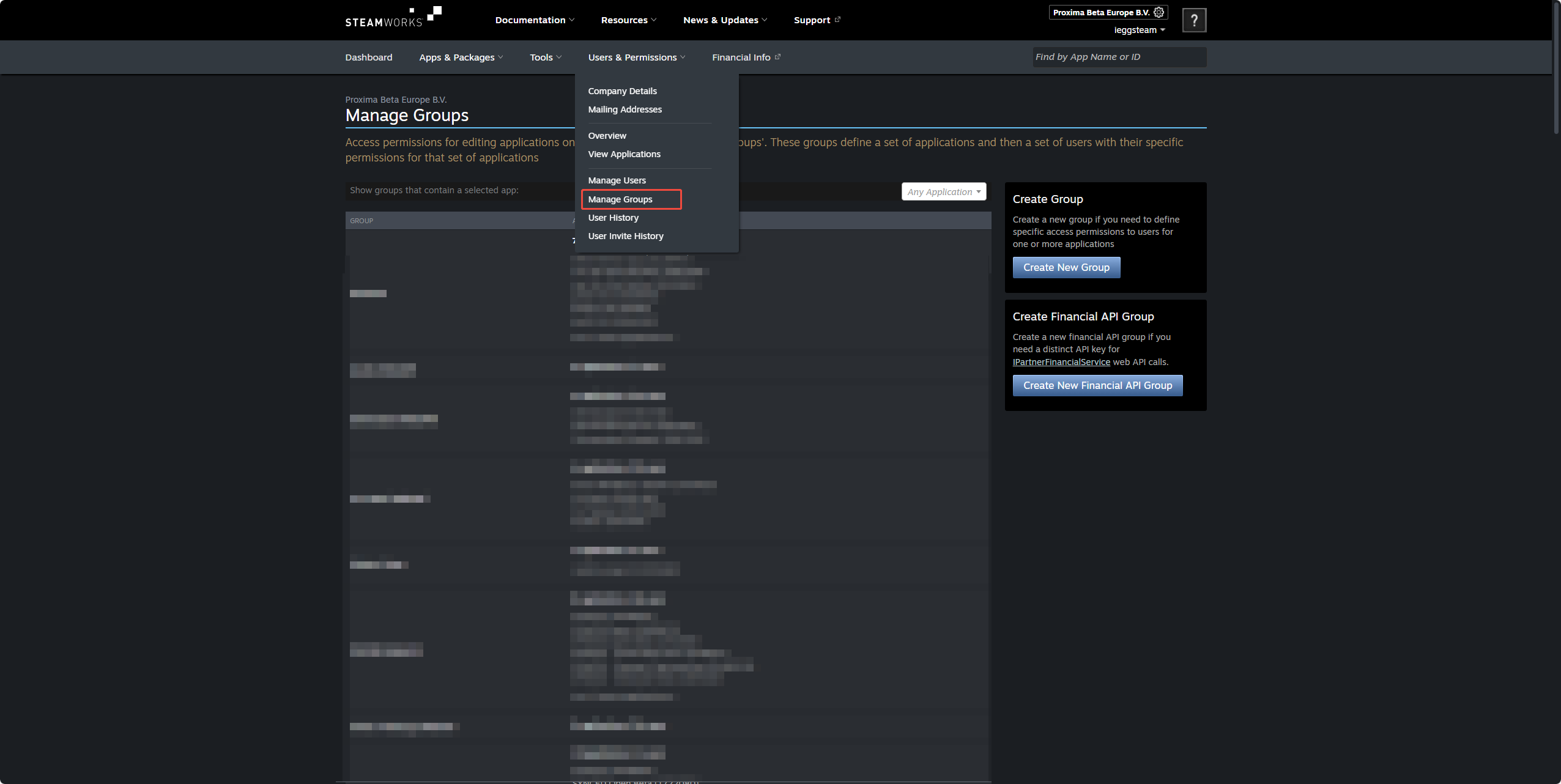This screenshot has width=1561, height=784.
Task: Expand the Documentation menu
Action: [534, 20]
